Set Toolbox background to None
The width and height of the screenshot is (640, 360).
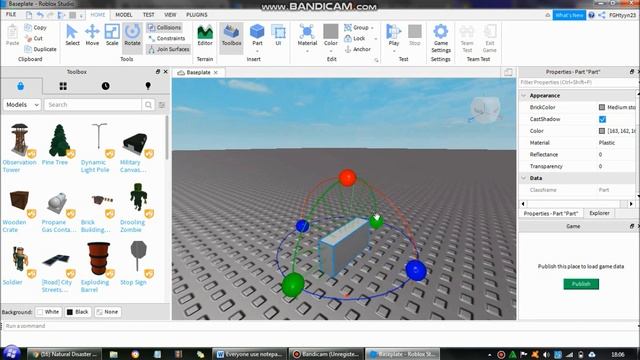pyautogui.click(x=107, y=312)
